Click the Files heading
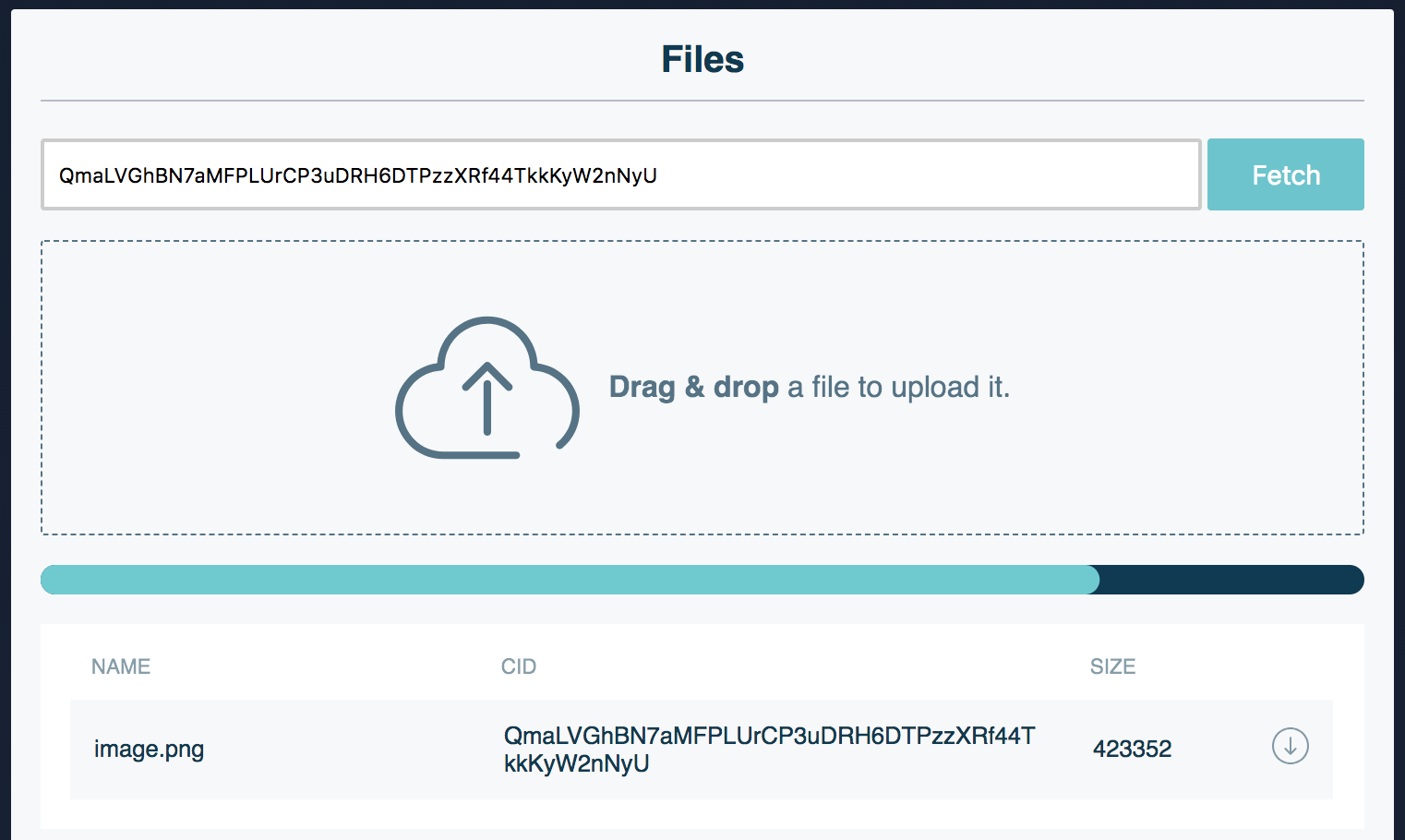Screen dimensions: 1405x840 [702, 59]
